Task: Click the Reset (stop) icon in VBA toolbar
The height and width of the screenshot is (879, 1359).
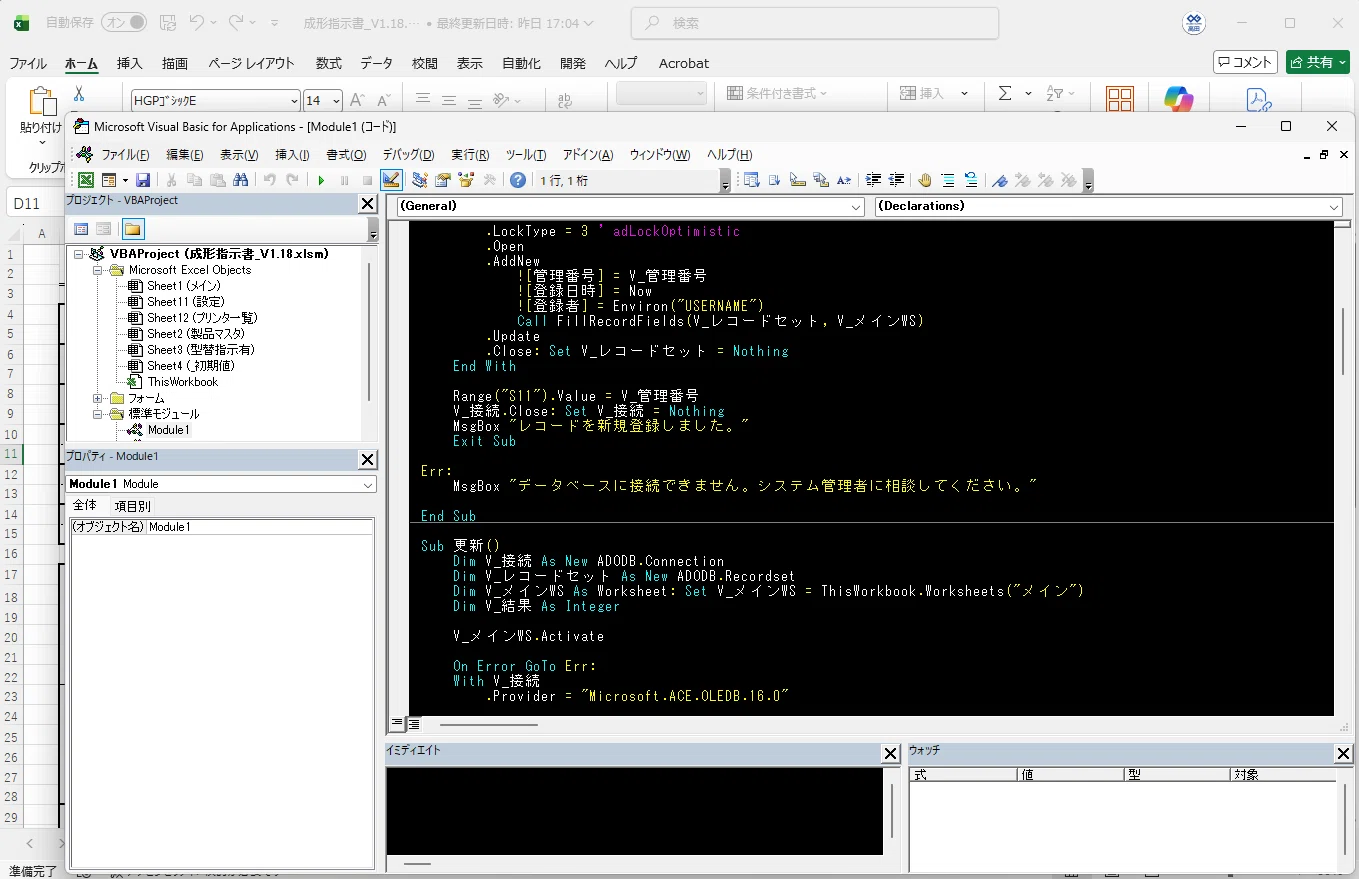Action: click(x=367, y=181)
